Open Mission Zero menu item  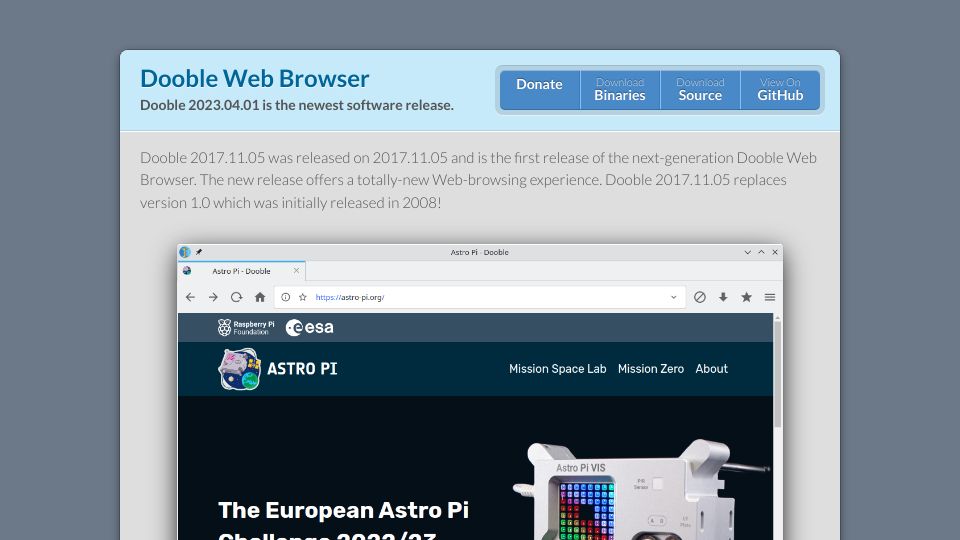pyautogui.click(x=651, y=369)
